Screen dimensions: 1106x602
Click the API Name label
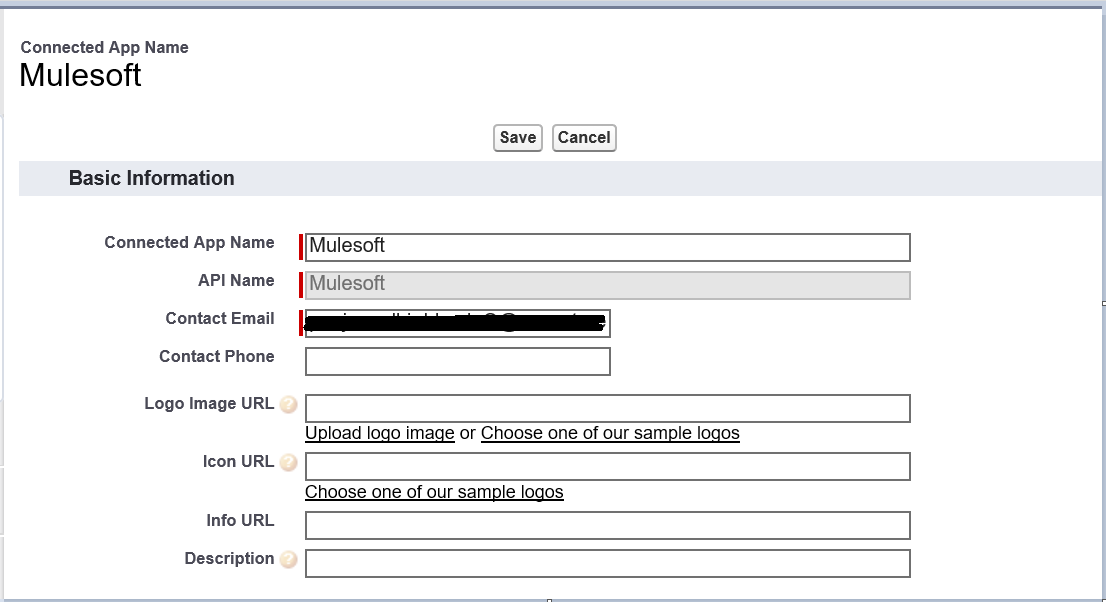point(236,280)
